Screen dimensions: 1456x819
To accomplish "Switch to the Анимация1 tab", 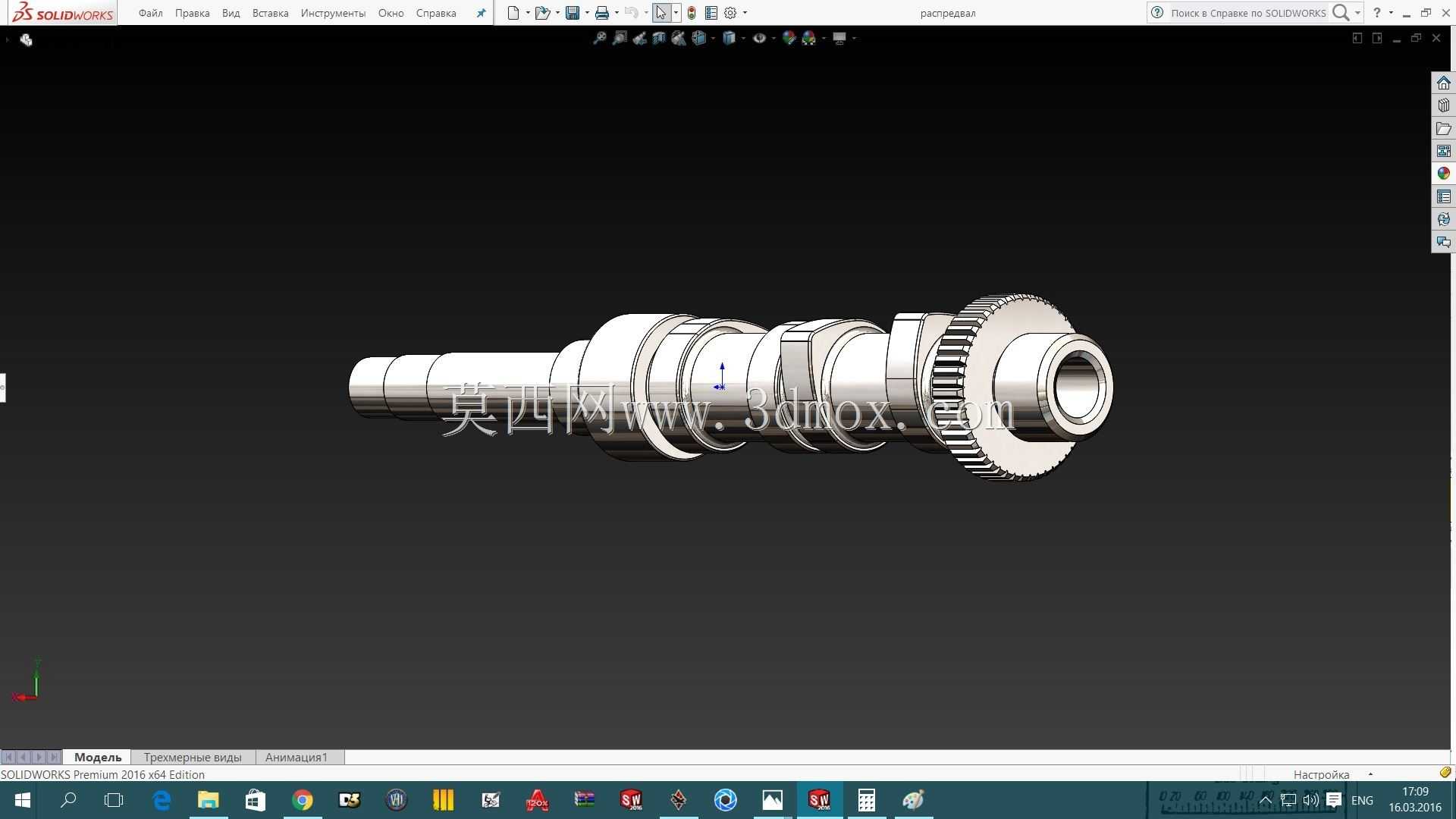I will [x=297, y=757].
